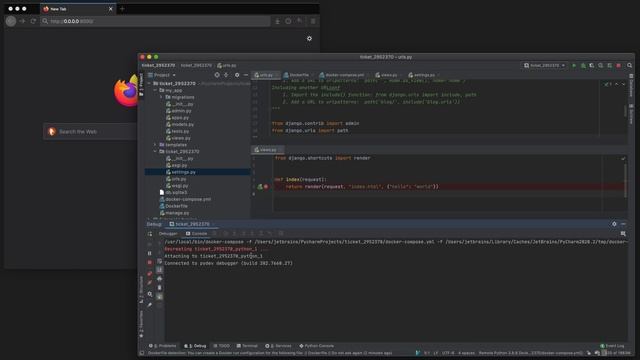Open the Console tab in Debug panel

pos(196,233)
